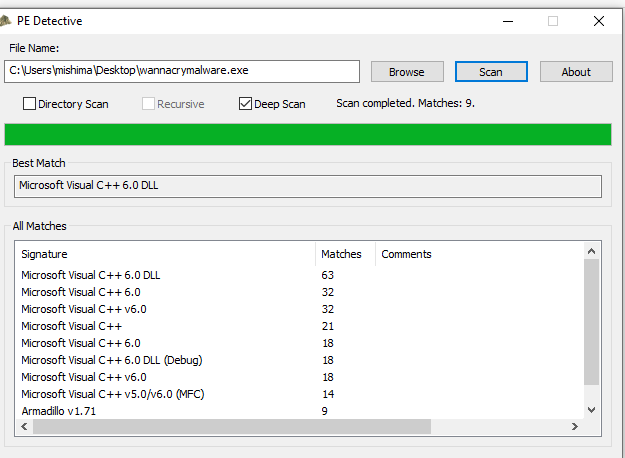Viewport: 625px width, 458px height.
Task: Select the Microsoft Visual C++ 6.0 DLL row with 63 matches
Action: coord(299,275)
